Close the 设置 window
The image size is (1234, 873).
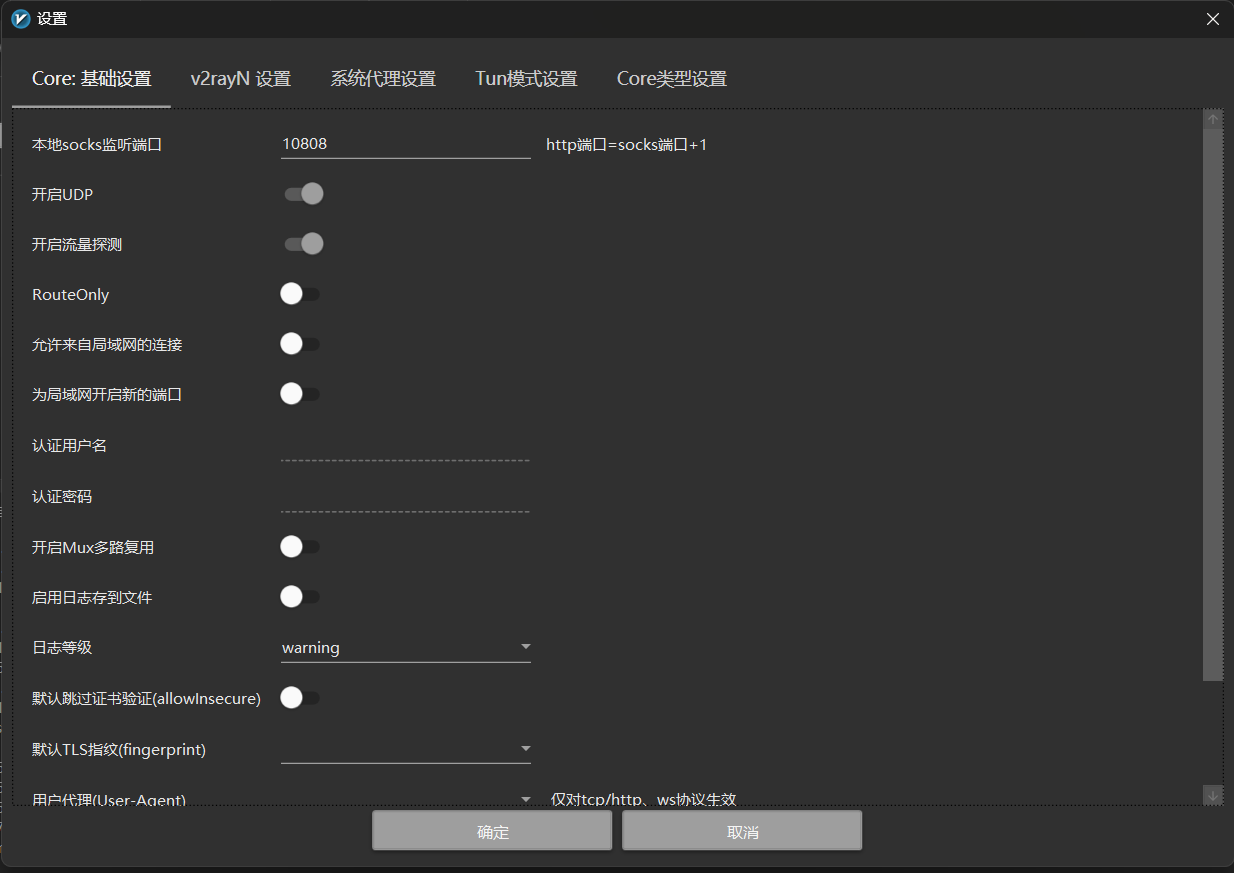point(1212,19)
